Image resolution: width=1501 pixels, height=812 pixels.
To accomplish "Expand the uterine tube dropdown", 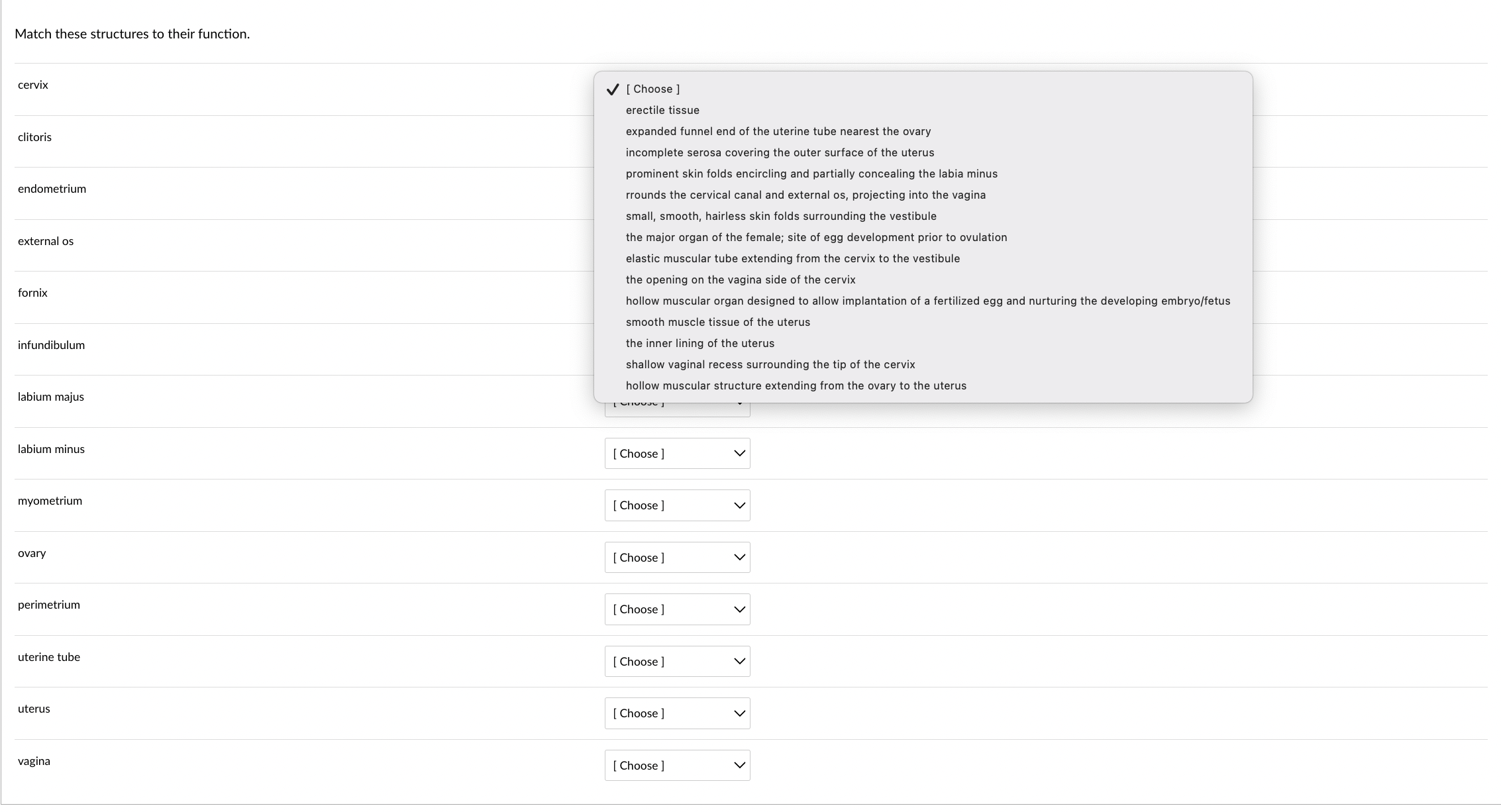I will 676,662.
